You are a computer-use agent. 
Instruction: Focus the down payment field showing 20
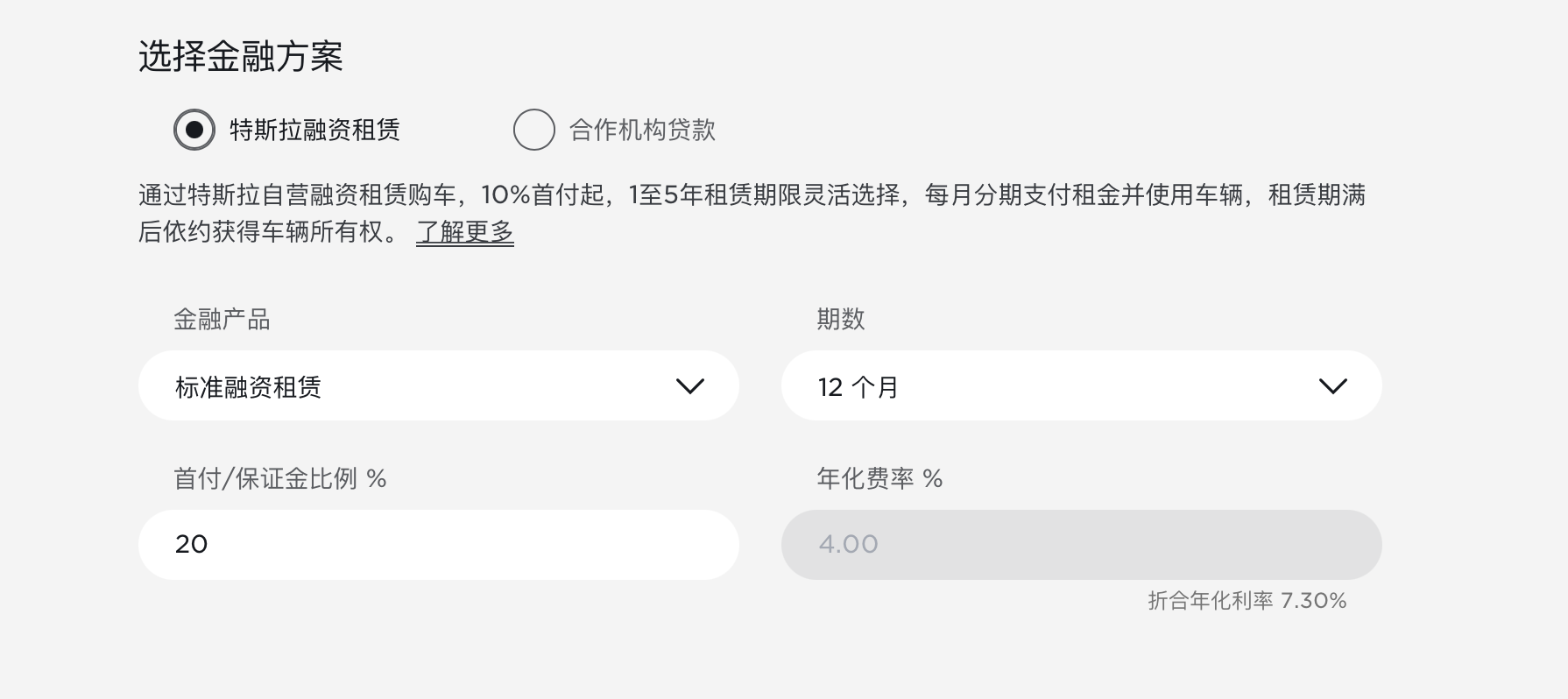[x=438, y=544]
